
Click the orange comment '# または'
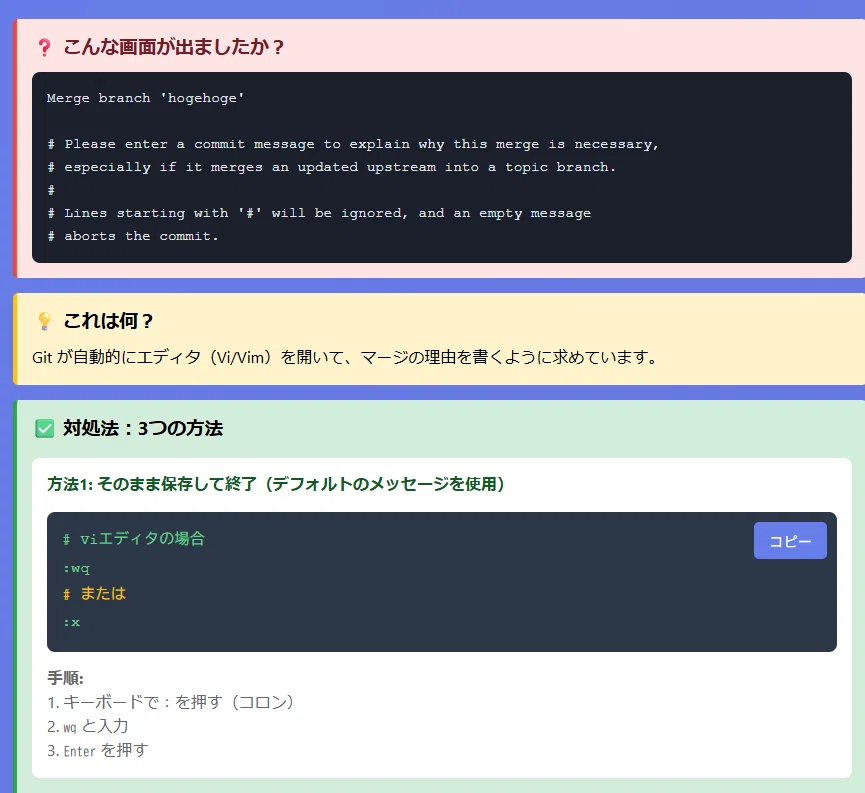[x=94, y=594]
